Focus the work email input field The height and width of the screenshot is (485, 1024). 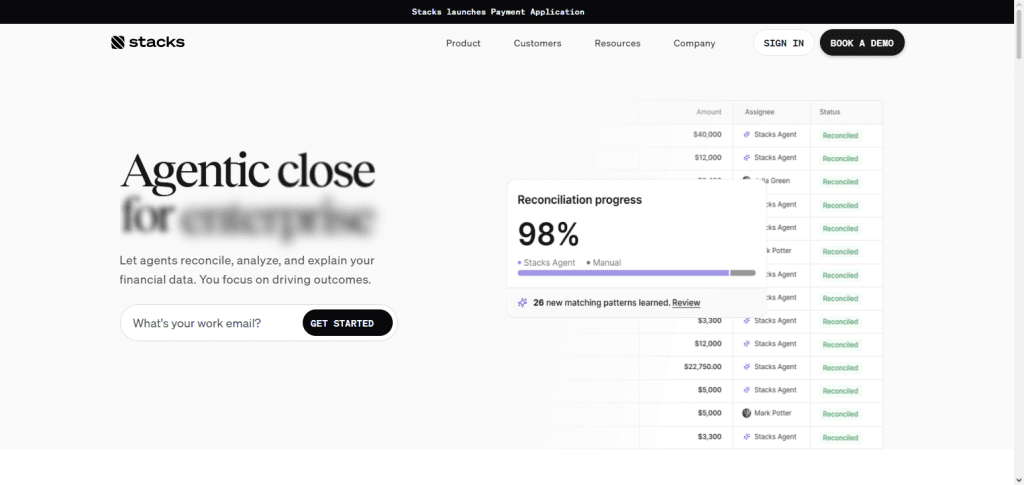211,323
